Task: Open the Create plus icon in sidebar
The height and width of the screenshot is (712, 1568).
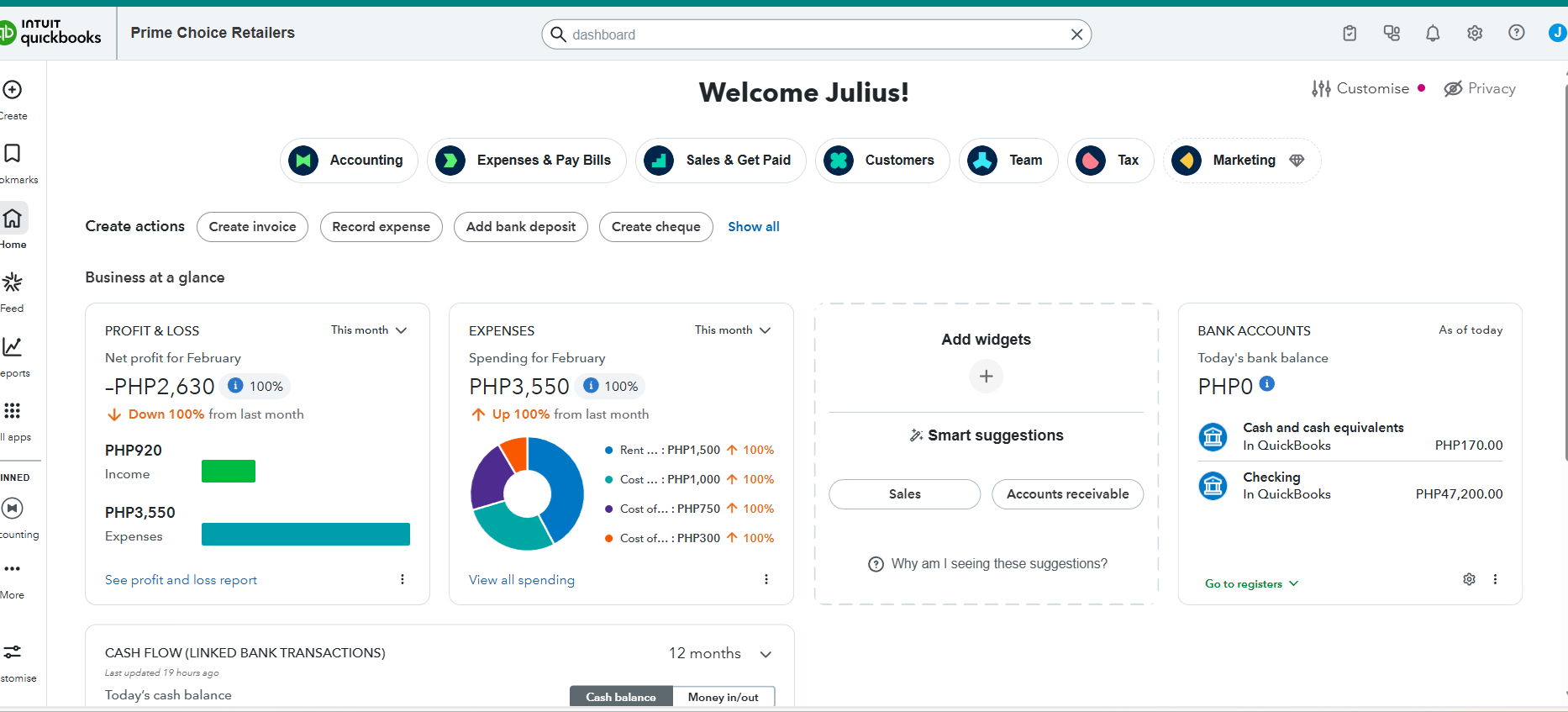Action: 13,90
